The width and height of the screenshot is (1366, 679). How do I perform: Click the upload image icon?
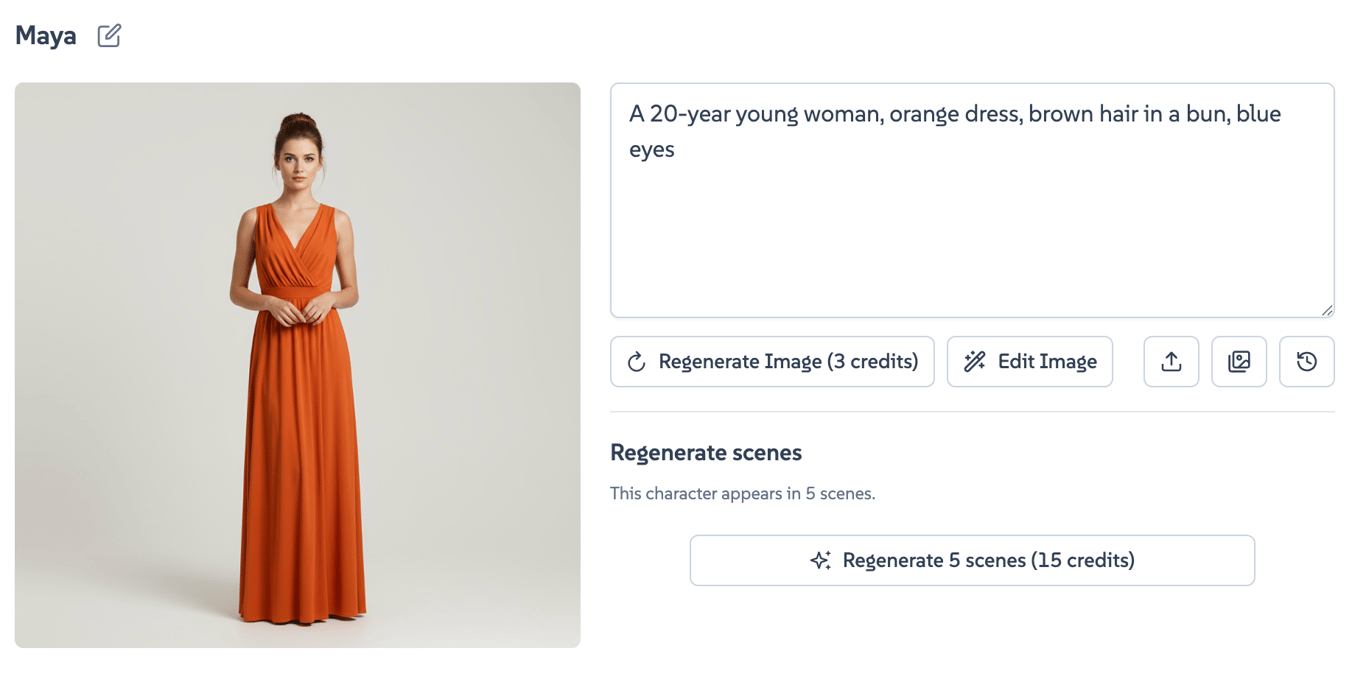[1171, 362]
